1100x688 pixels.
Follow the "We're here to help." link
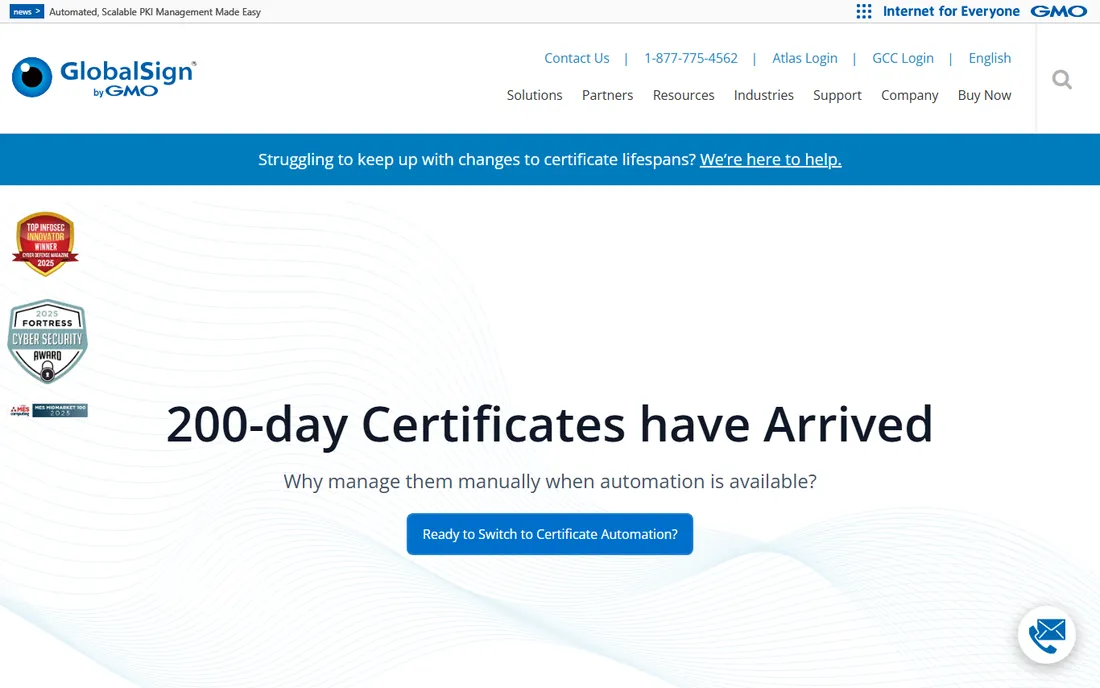pos(770,160)
